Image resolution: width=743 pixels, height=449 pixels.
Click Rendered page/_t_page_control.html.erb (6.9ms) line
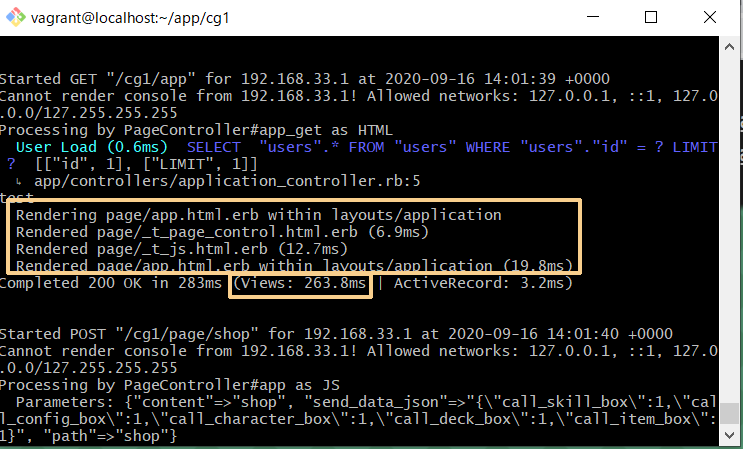pos(222,232)
